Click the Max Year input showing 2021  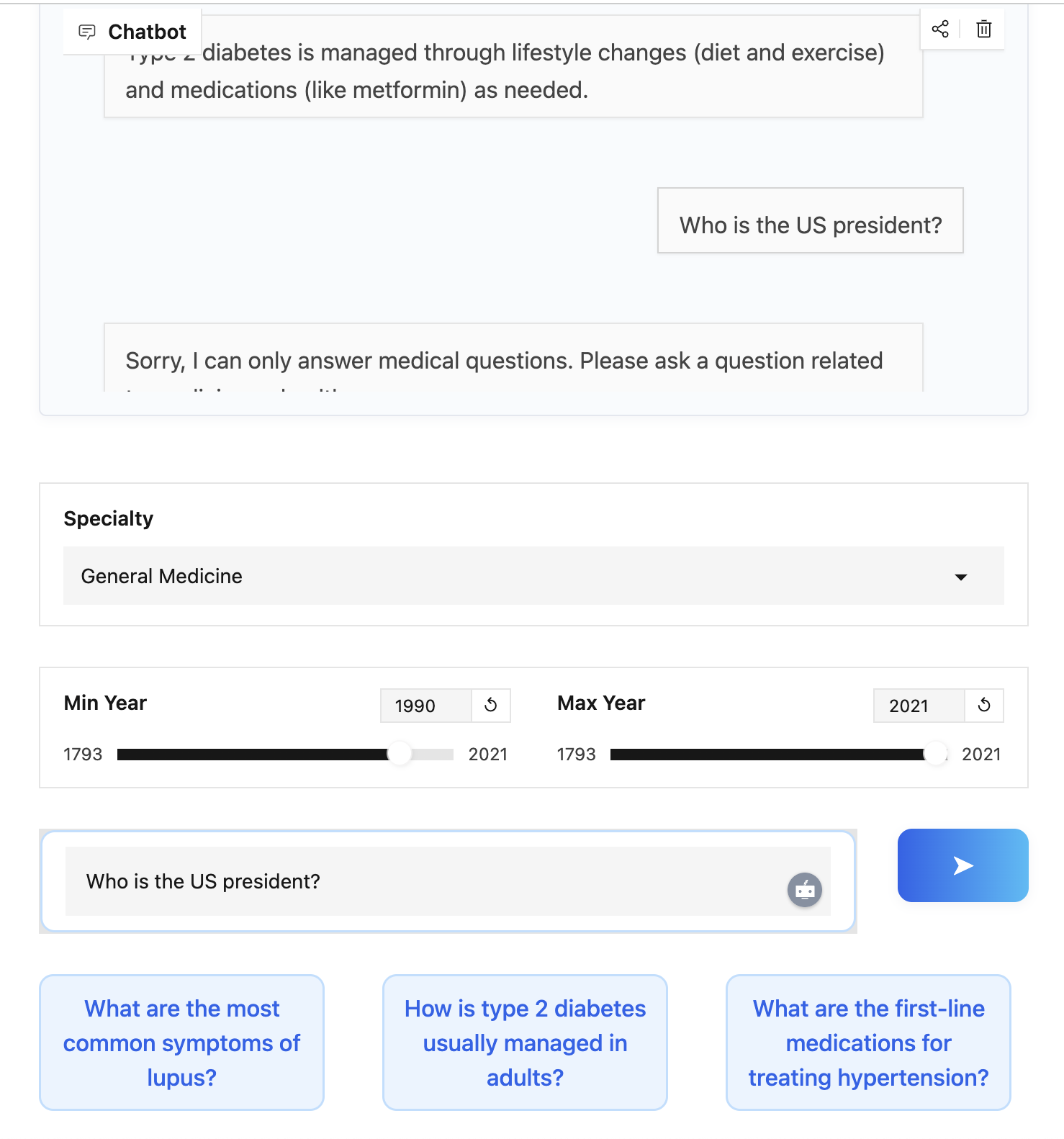pos(917,706)
